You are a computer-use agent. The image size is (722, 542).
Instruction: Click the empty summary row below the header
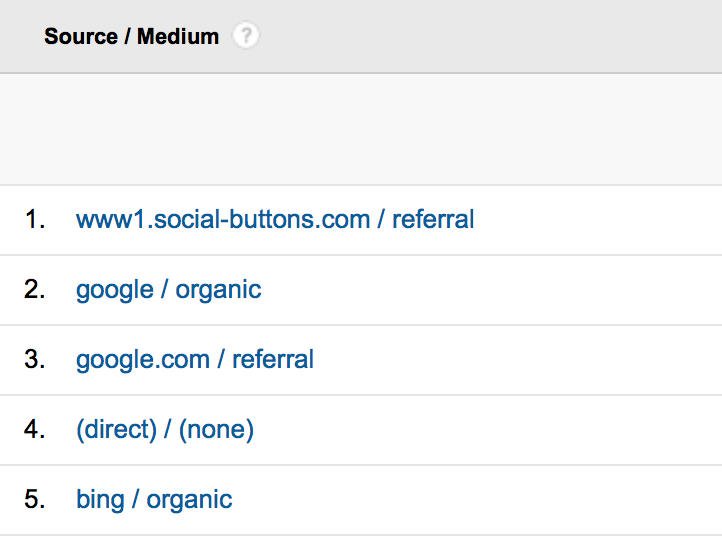[360, 129]
